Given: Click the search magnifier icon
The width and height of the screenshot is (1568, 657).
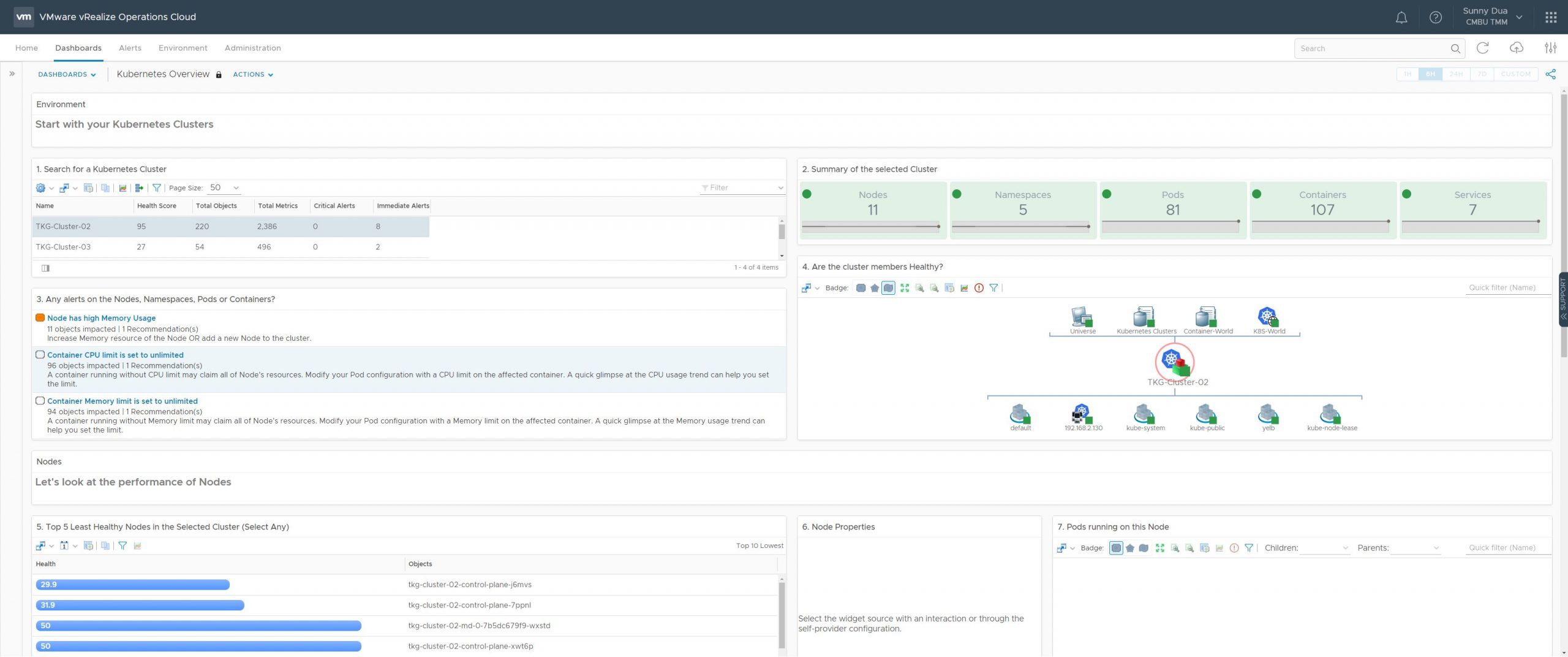Looking at the screenshot, I should click(x=1455, y=48).
